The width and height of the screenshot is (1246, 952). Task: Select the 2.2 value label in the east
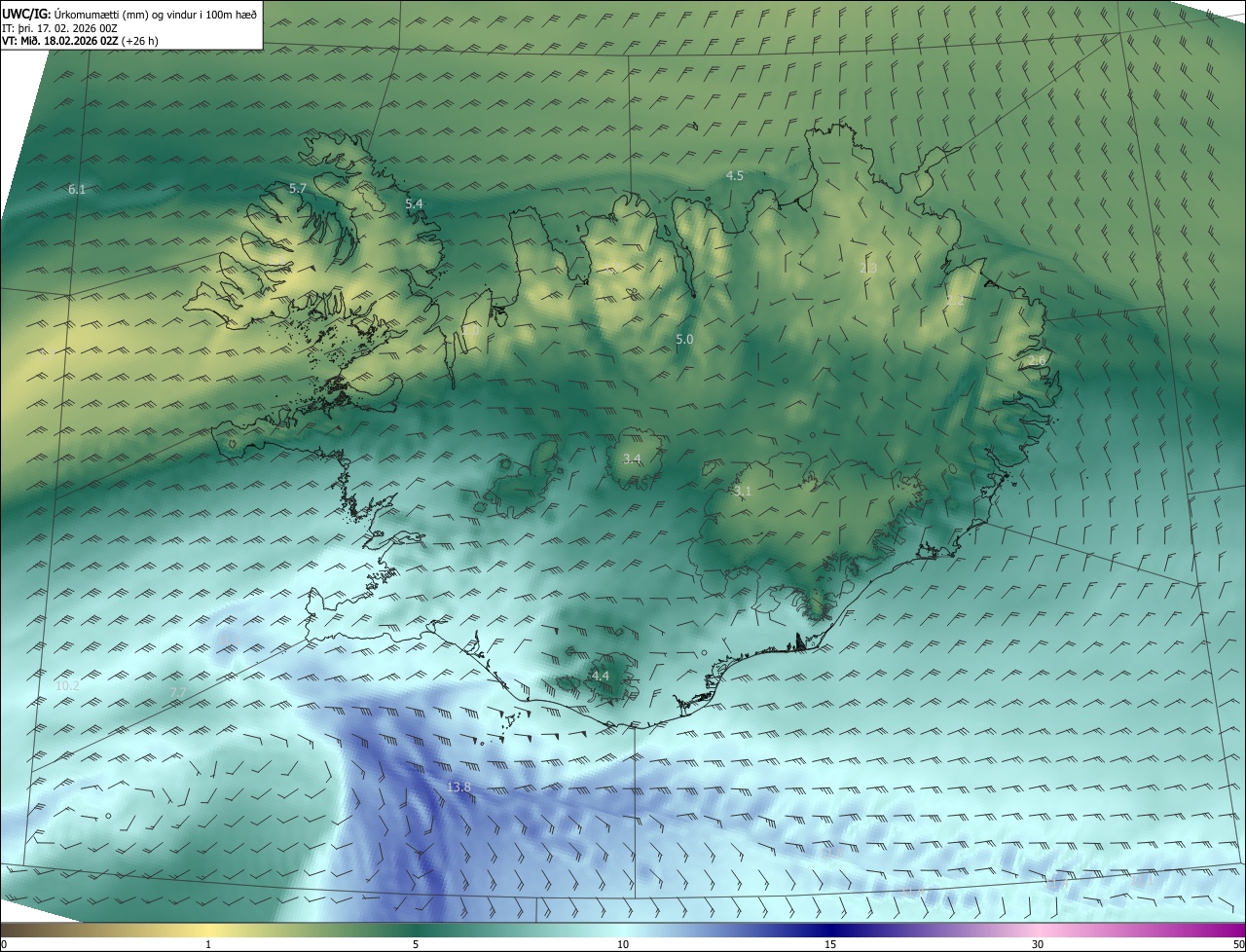[x=955, y=301]
